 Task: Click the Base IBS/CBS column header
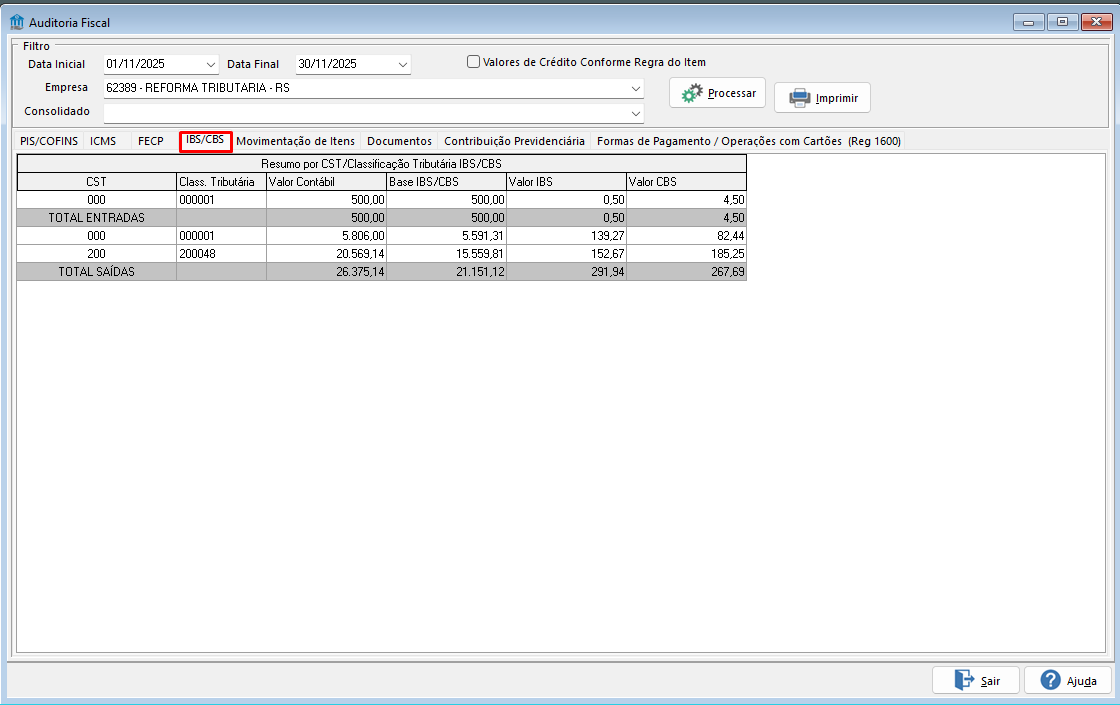446,181
